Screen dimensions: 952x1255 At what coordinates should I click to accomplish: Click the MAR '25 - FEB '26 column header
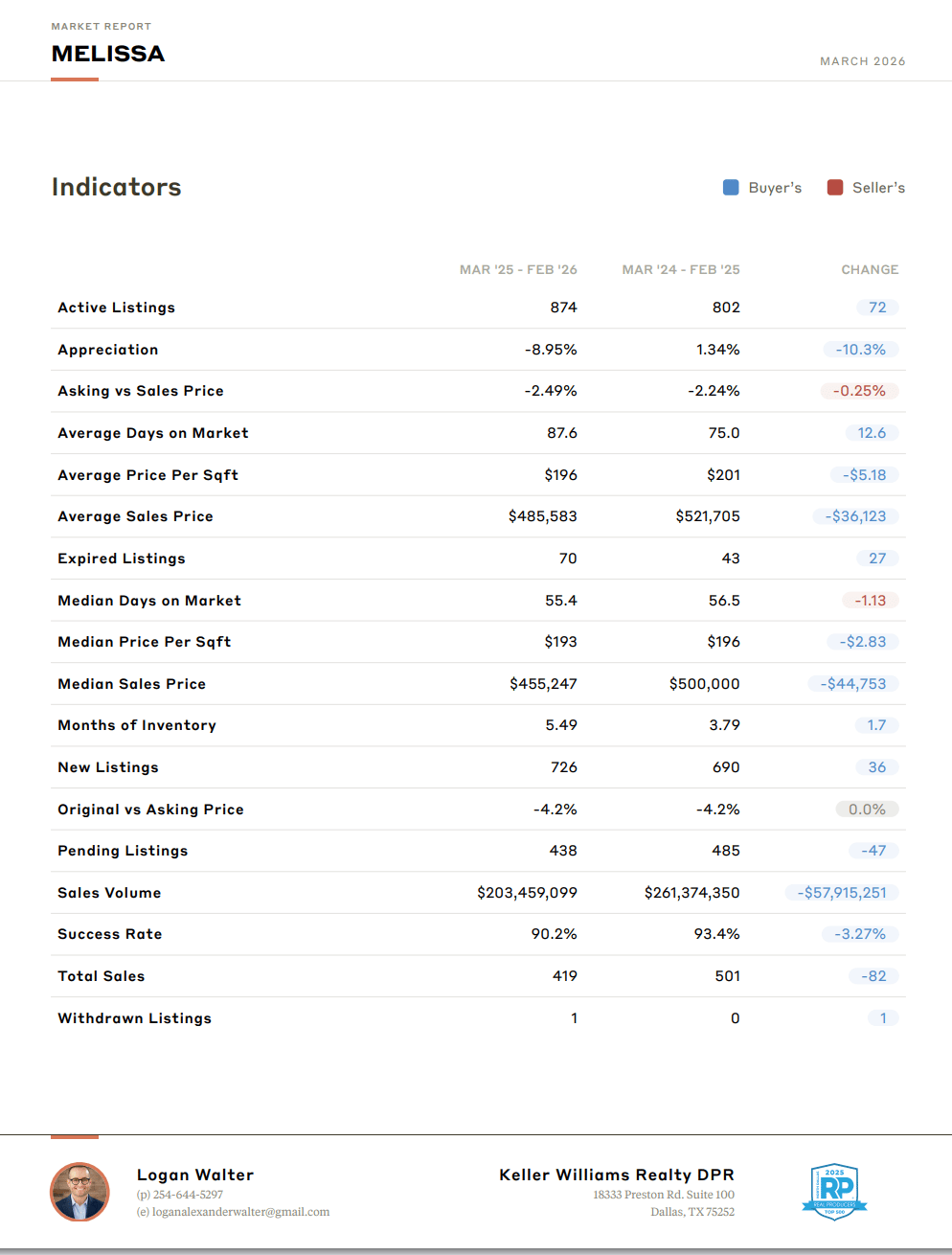tap(518, 270)
